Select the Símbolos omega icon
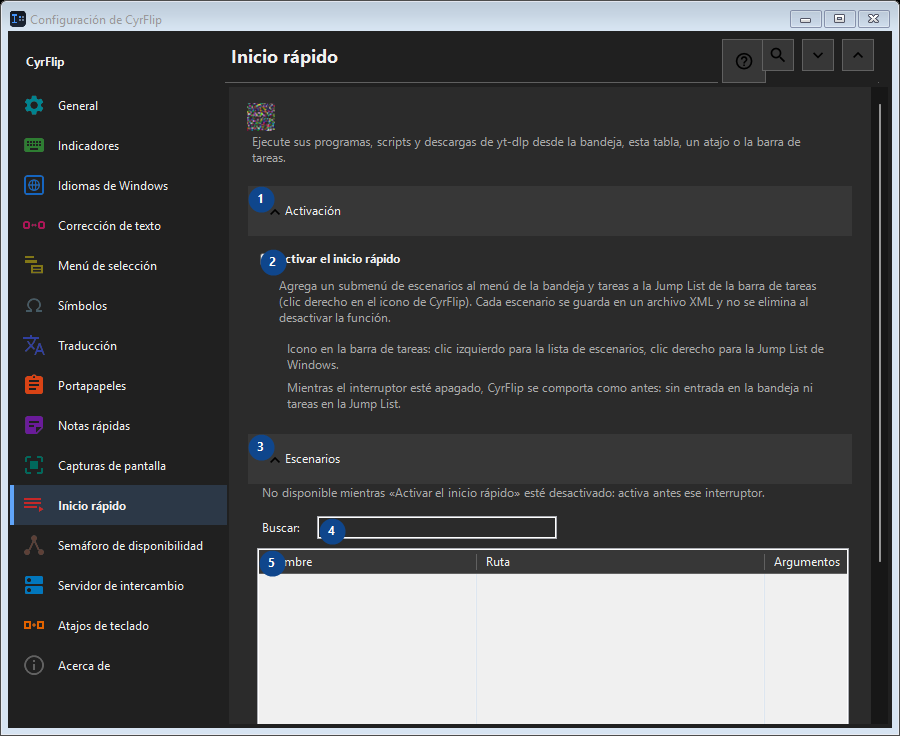Image resolution: width=900 pixels, height=736 pixels. click(x=34, y=305)
